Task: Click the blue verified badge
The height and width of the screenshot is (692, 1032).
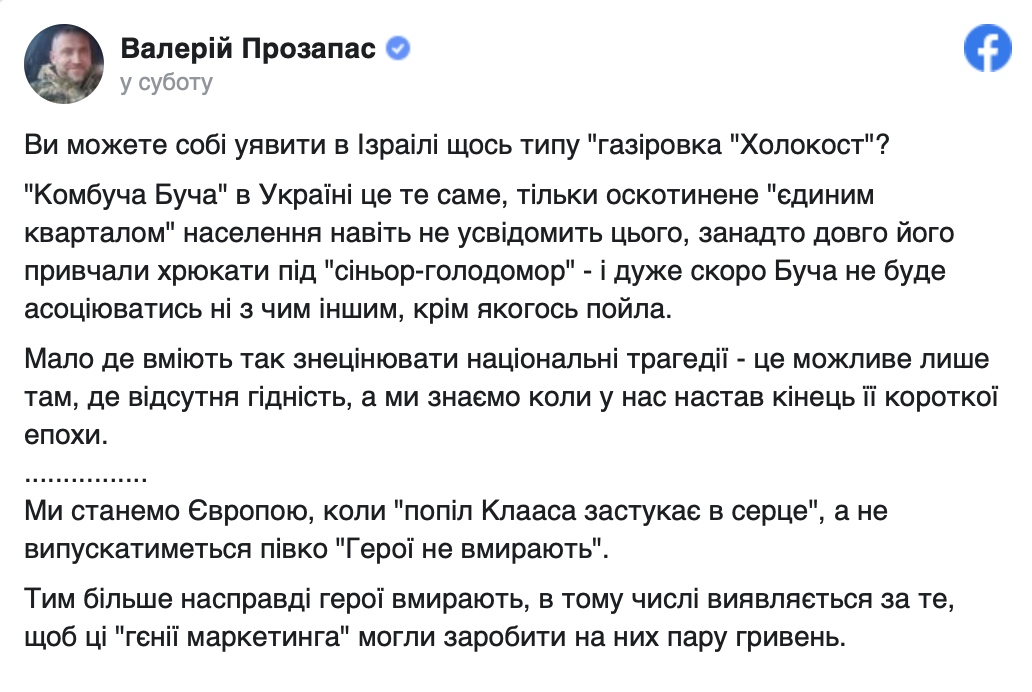Action: pyautogui.click(x=398, y=48)
